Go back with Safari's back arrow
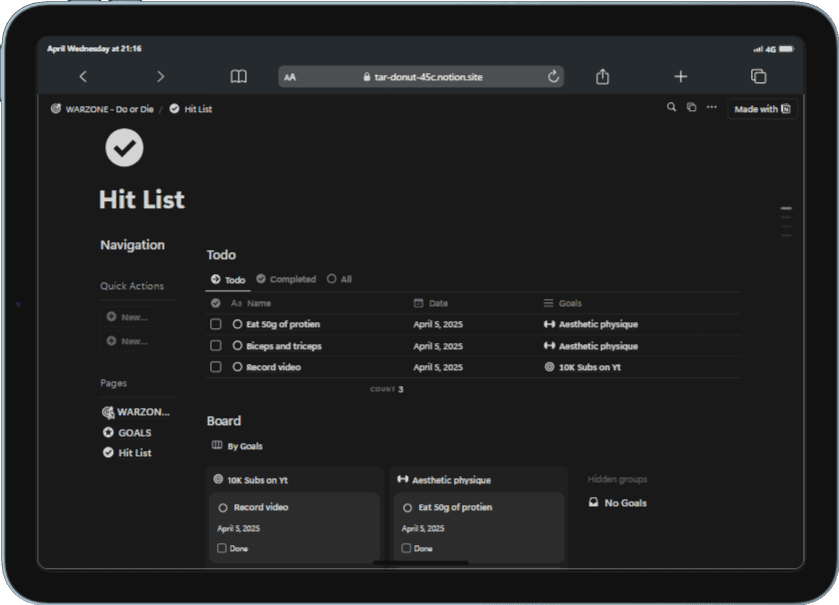 coord(83,76)
